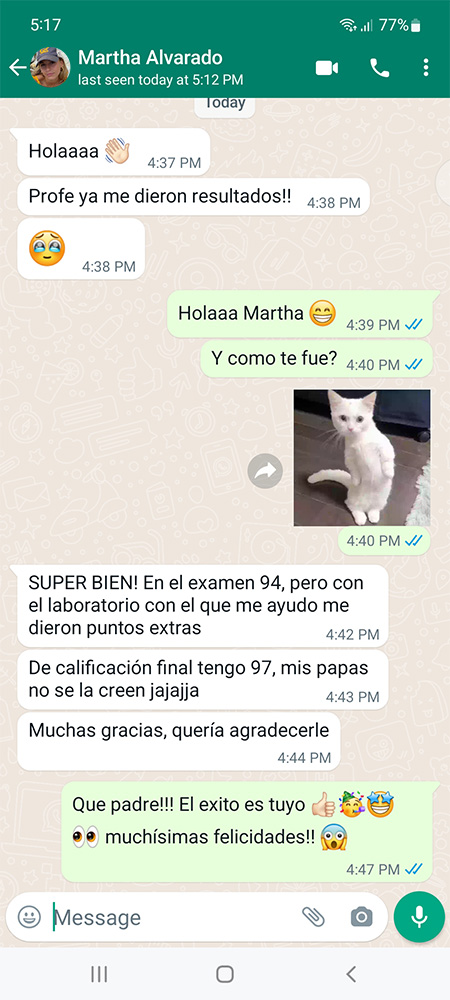Open the camera from message bar

pyautogui.click(x=361, y=917)
